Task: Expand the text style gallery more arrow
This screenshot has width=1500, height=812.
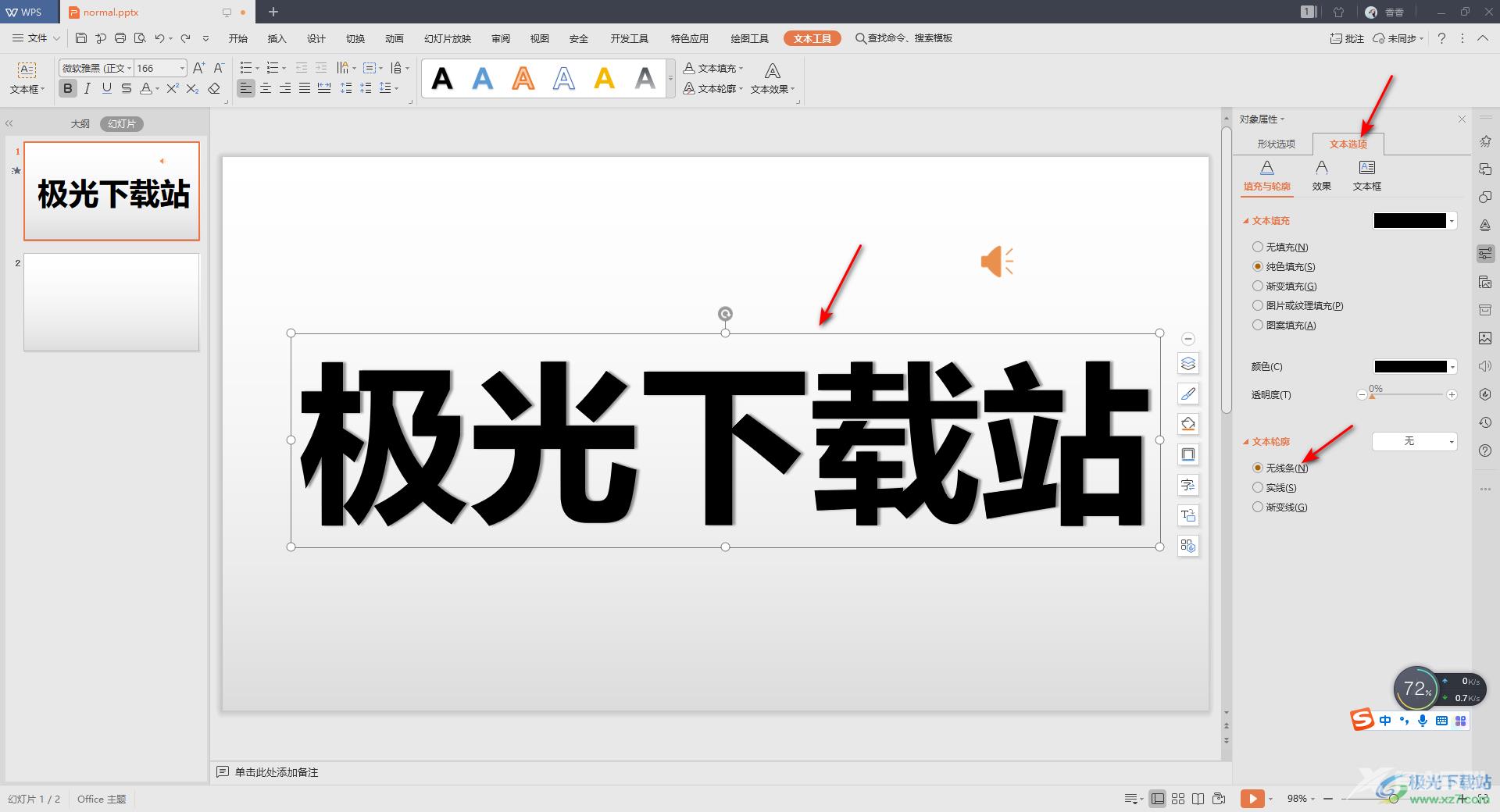Action: [670, 78]
